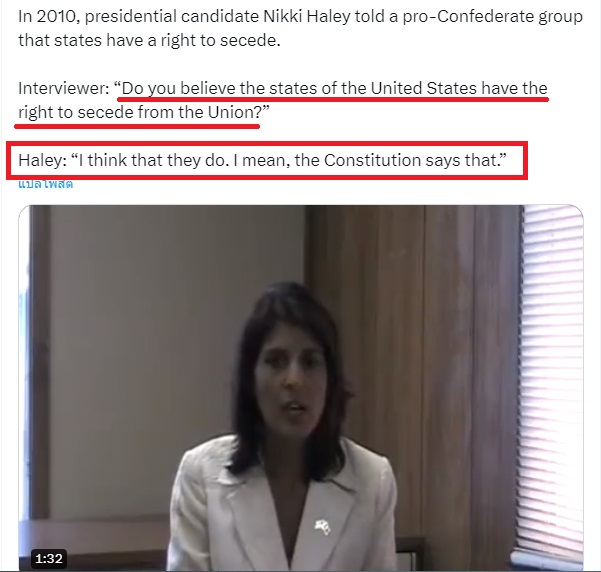Click the Thai translate post link
The width and height of the screenshot is (601, 572).
tap(45, 184)
